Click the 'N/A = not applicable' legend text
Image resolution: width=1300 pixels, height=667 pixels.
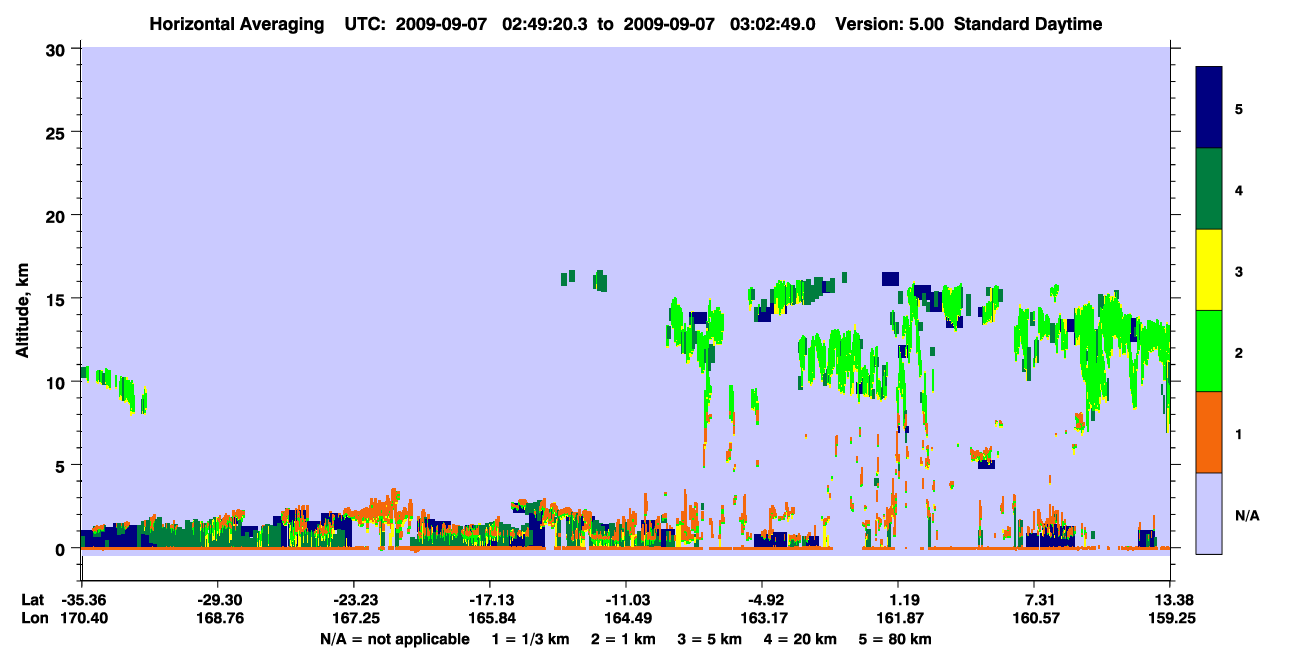click(395, 639)
